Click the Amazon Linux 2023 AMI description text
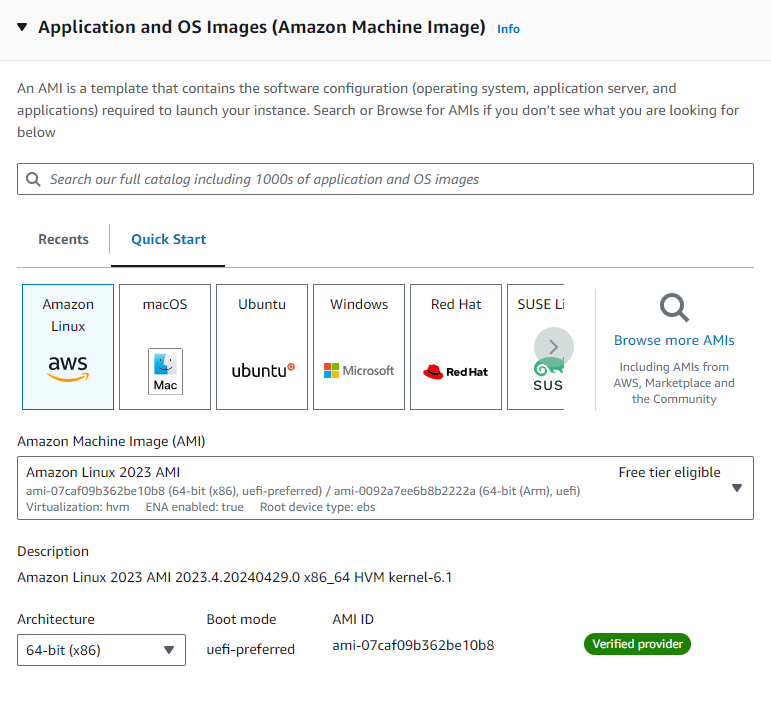The width and height of the screenshot is (771, 707). 235,577
